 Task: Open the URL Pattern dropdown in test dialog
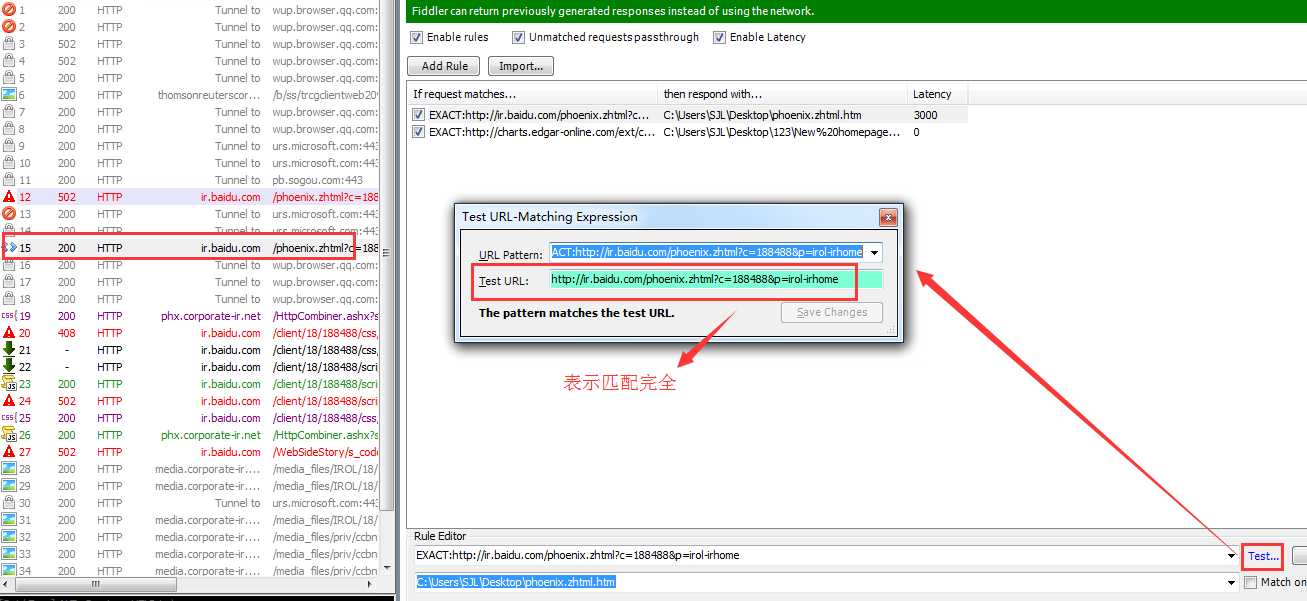874,253
